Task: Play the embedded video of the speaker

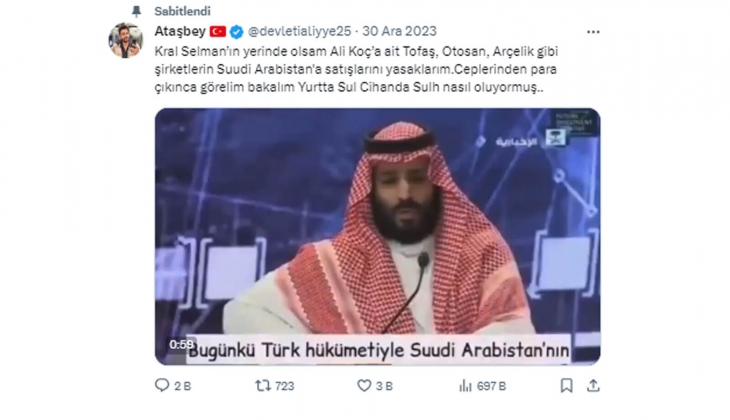Action: [x=378, y=237]
